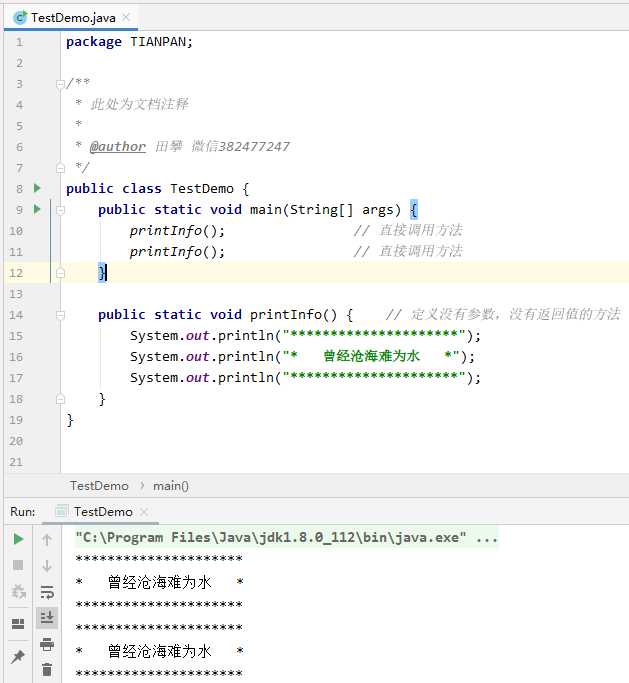Close the TestDemo.java editor tab

click(x=126, y=17)
